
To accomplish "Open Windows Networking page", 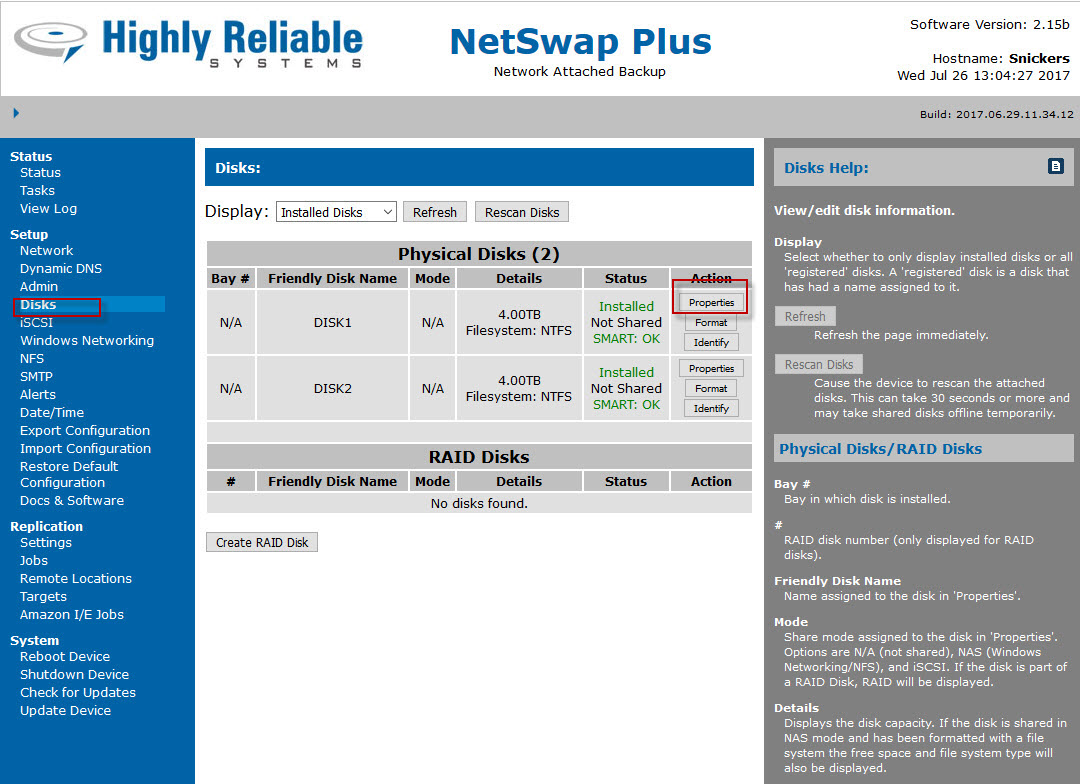I will 87,340.
